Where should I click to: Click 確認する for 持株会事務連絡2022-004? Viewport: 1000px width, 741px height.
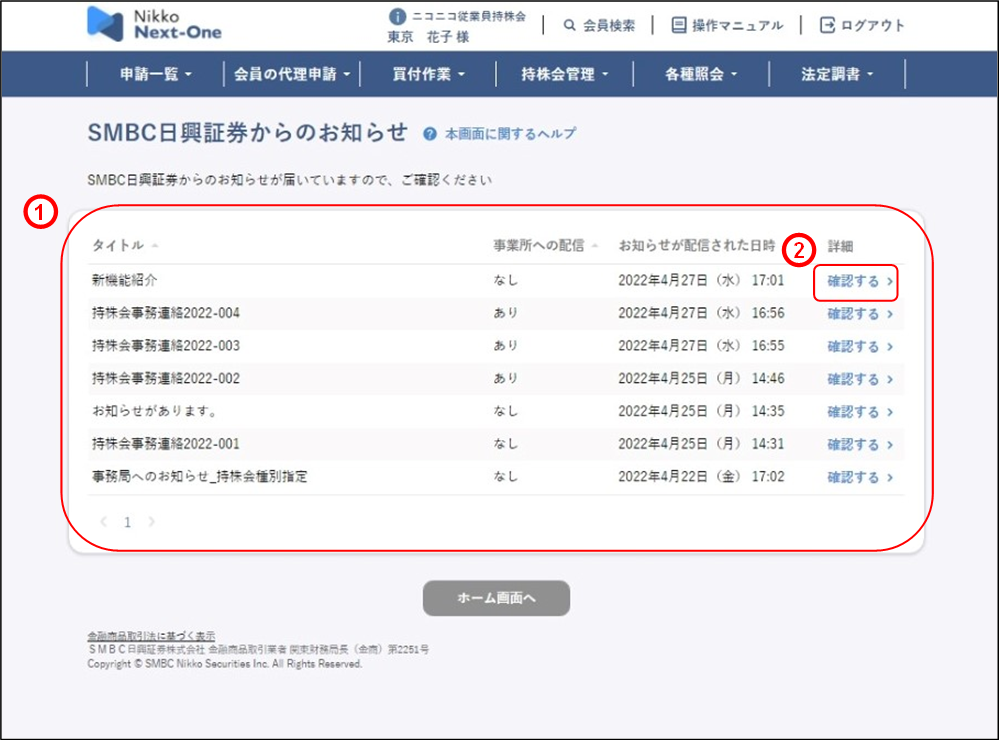[860, 314]
